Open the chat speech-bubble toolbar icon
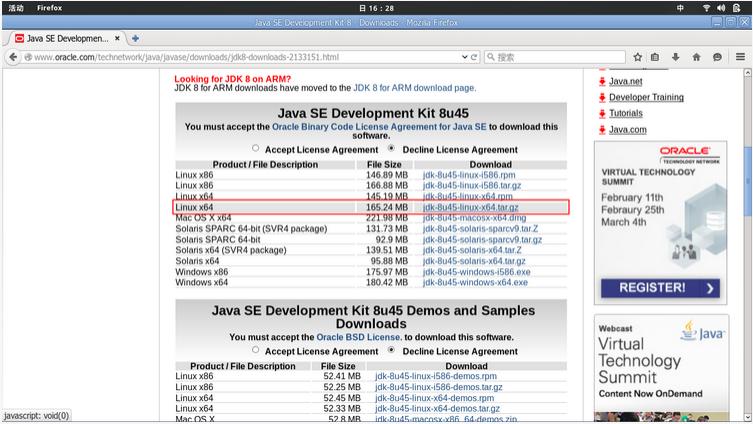The width and height of the screenshot is (753, 424). [x=717, y=57]
